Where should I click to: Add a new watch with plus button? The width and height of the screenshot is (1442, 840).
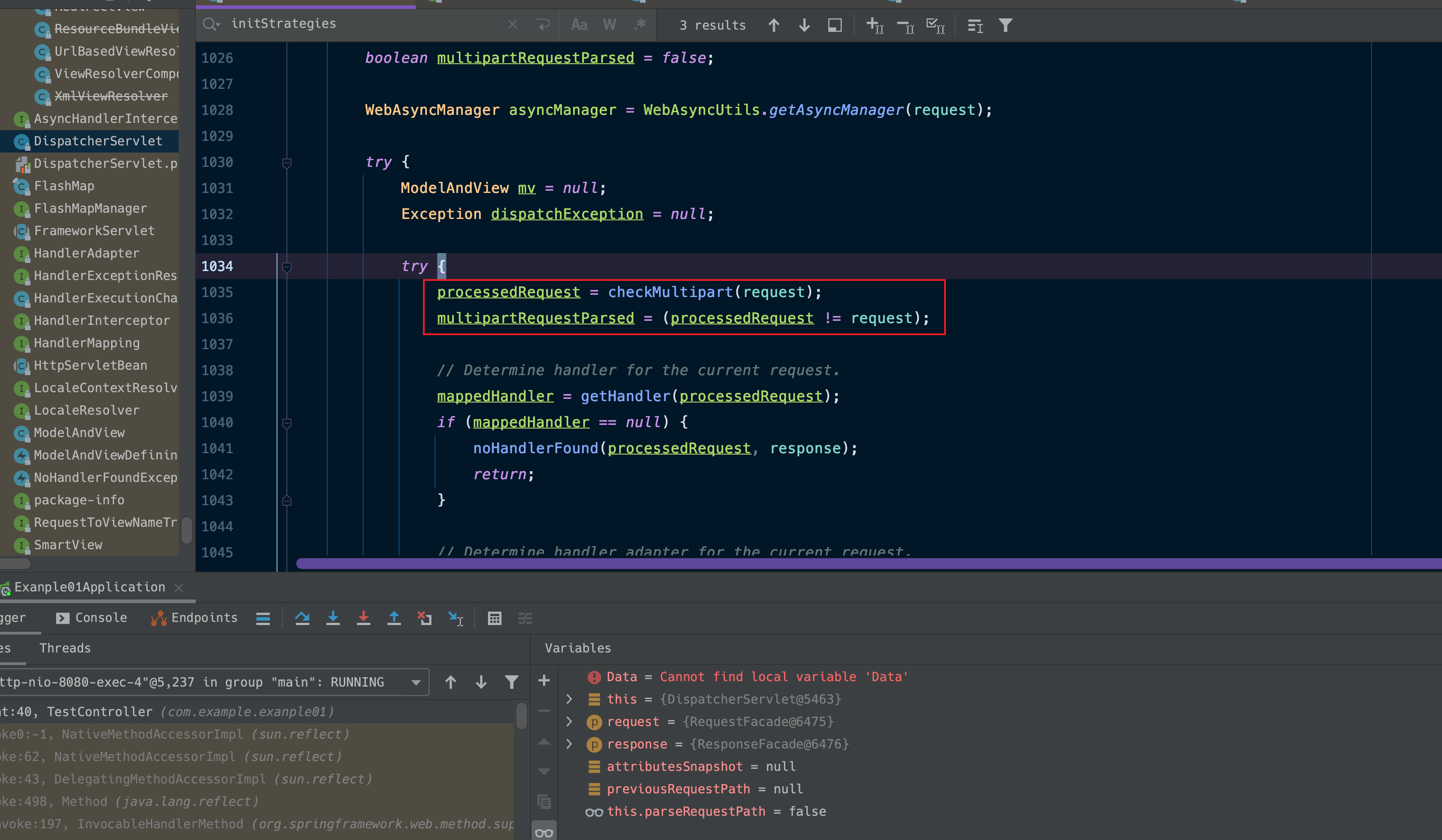point(544,680)
